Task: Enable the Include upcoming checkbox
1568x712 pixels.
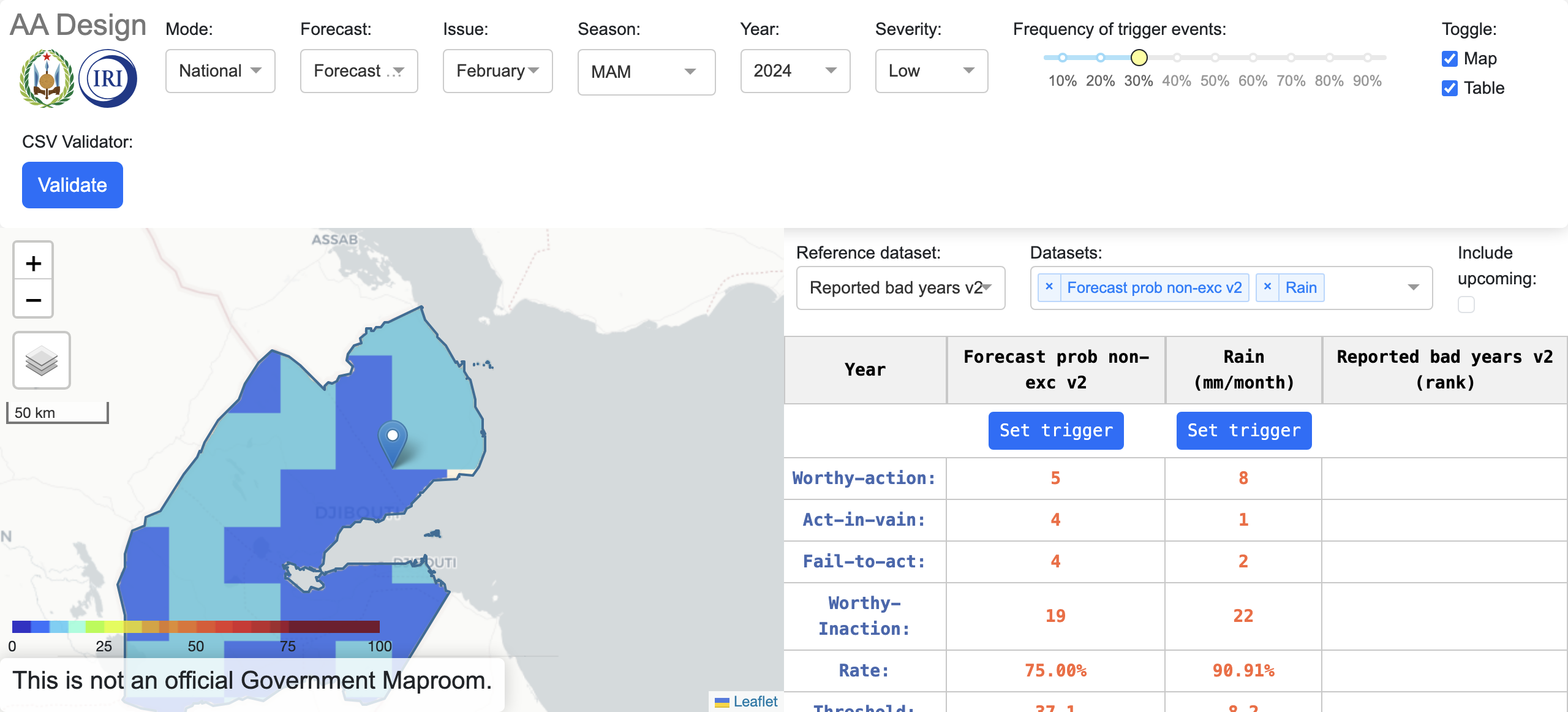Action: pyautogui.click(x=1466, y=304)
